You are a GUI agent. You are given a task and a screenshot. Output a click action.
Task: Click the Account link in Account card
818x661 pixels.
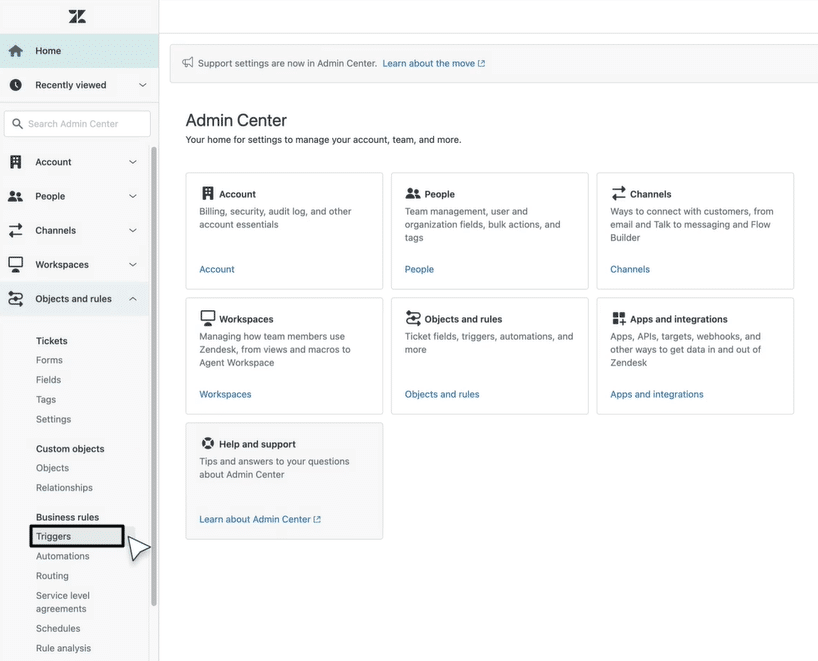[217, 269]
